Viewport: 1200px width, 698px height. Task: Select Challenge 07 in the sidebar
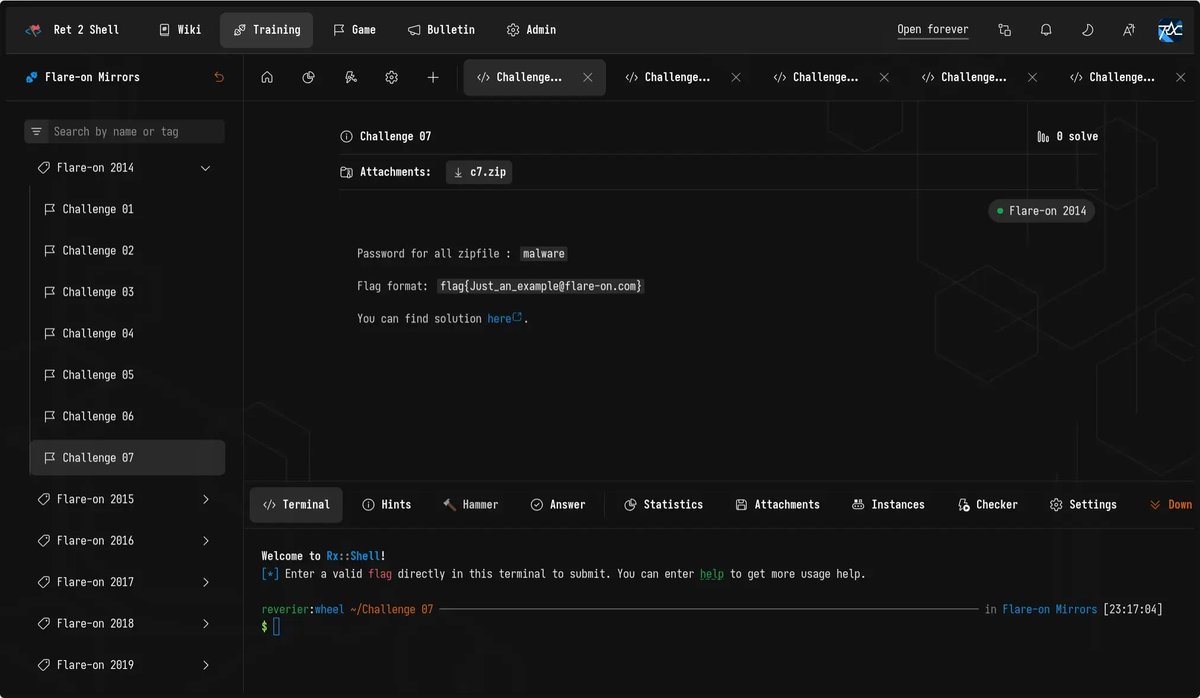(x=127, y=458)
